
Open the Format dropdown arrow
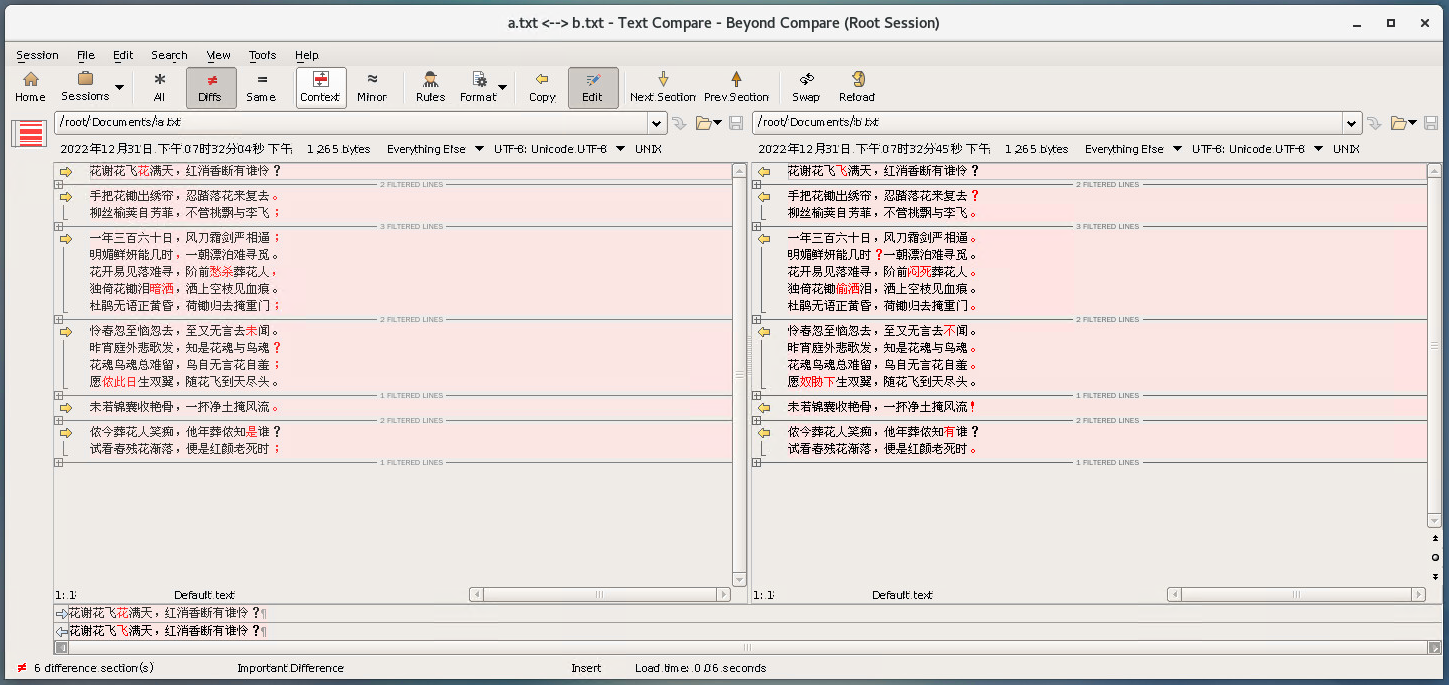click(x=503, y=88)
